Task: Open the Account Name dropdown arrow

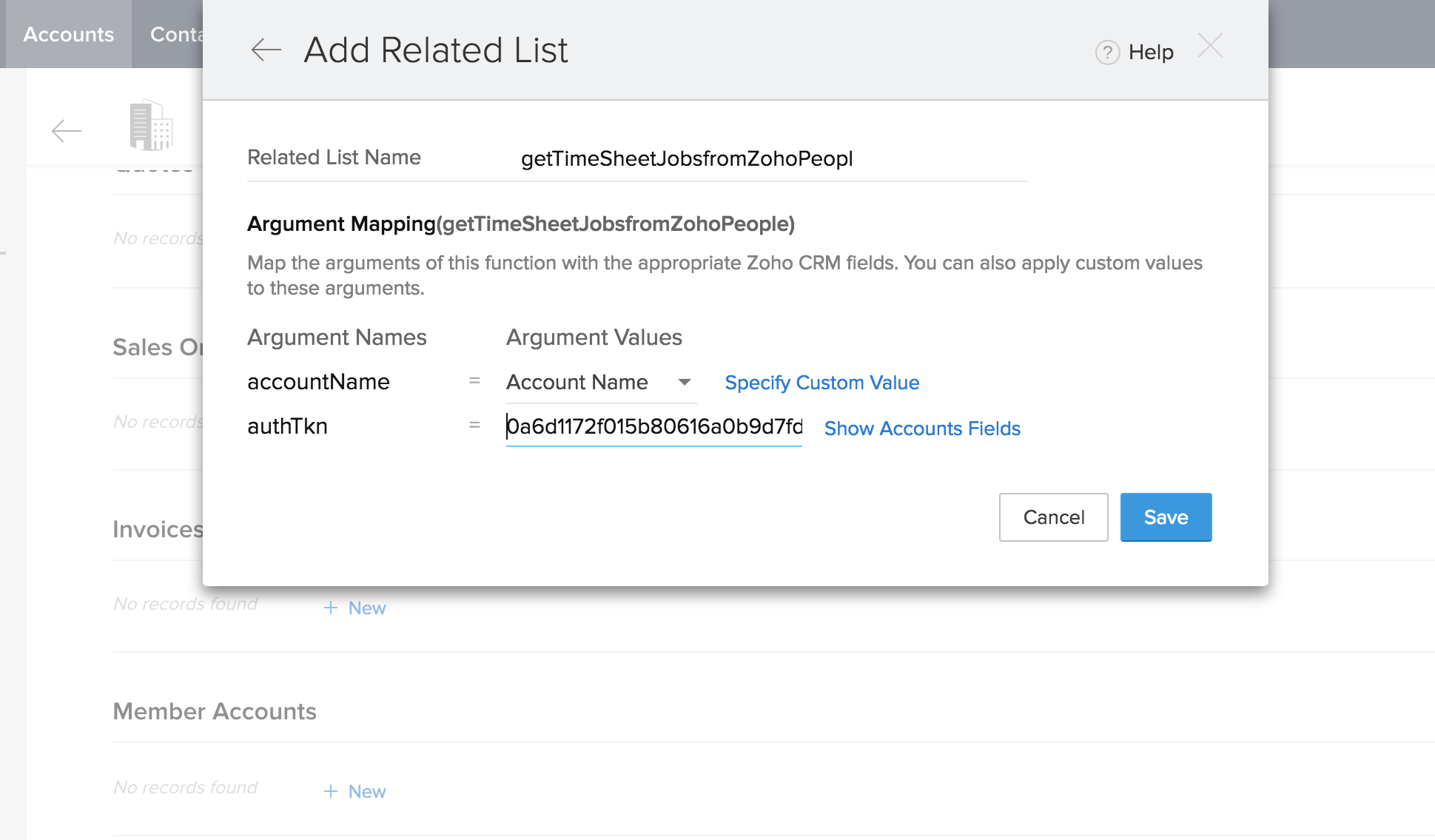Action: (x=685, y=383)
